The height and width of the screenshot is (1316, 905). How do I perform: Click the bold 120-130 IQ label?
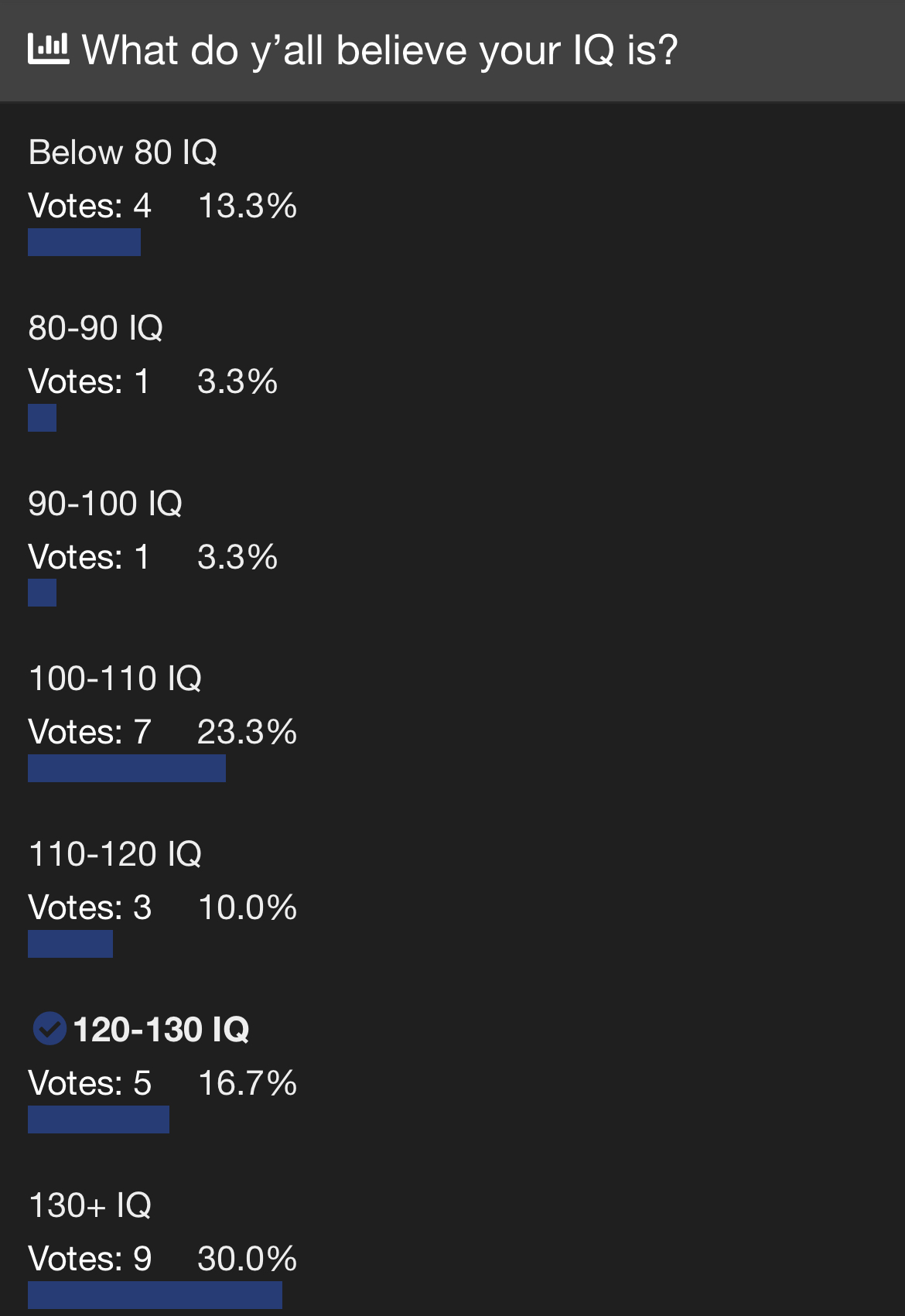[161, 1030]
